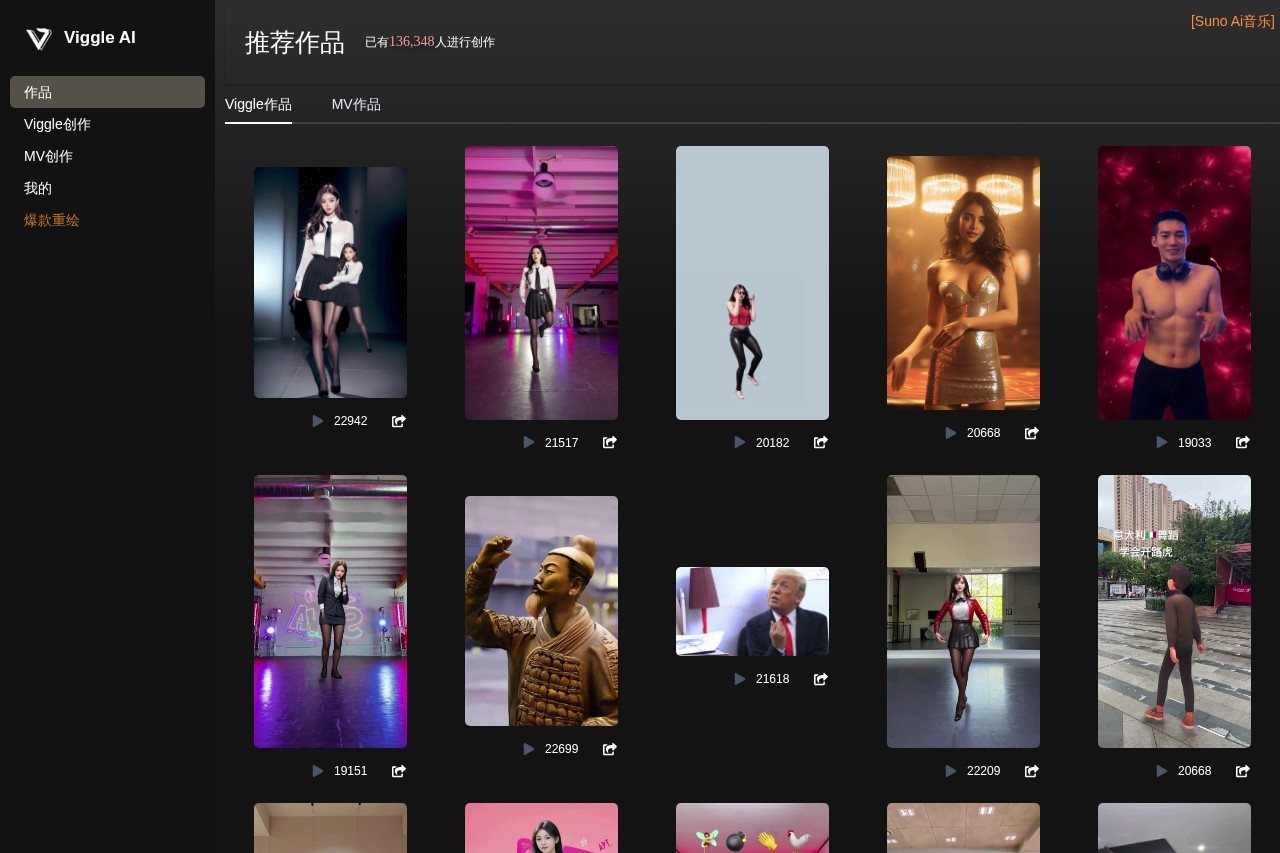Share the Trump desk video numbered 21618

tap(820, 679)
